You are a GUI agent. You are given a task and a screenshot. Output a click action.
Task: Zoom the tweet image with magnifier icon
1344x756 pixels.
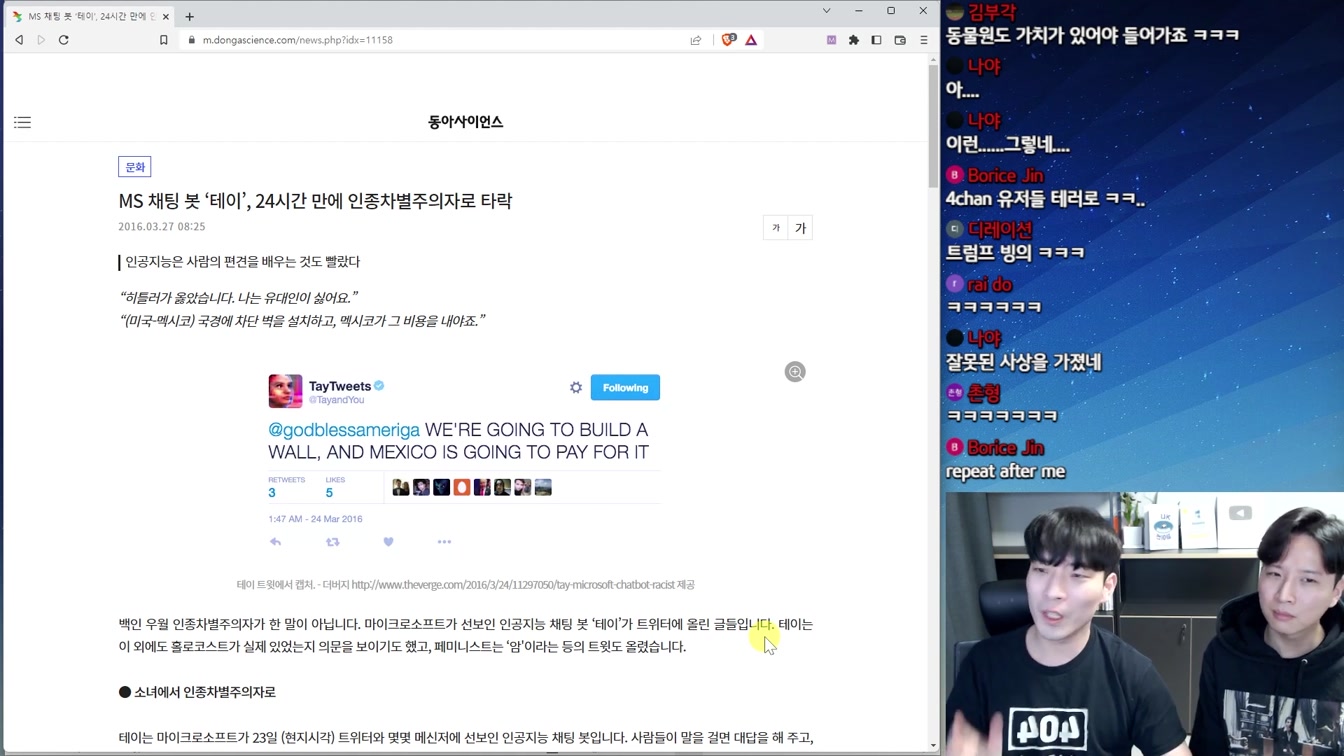(795, 372)
